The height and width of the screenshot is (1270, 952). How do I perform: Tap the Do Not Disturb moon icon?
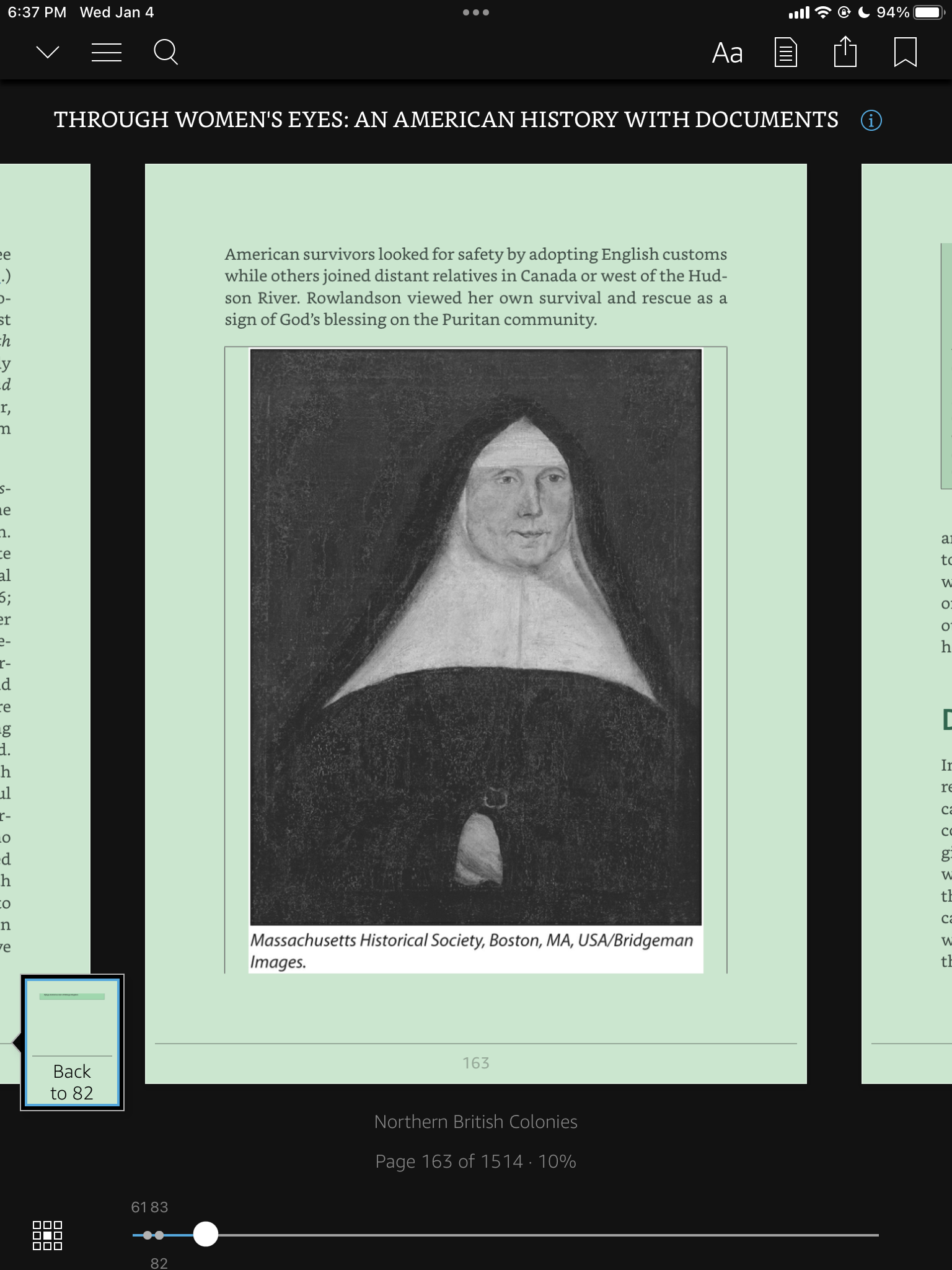(x=863, y=12)
